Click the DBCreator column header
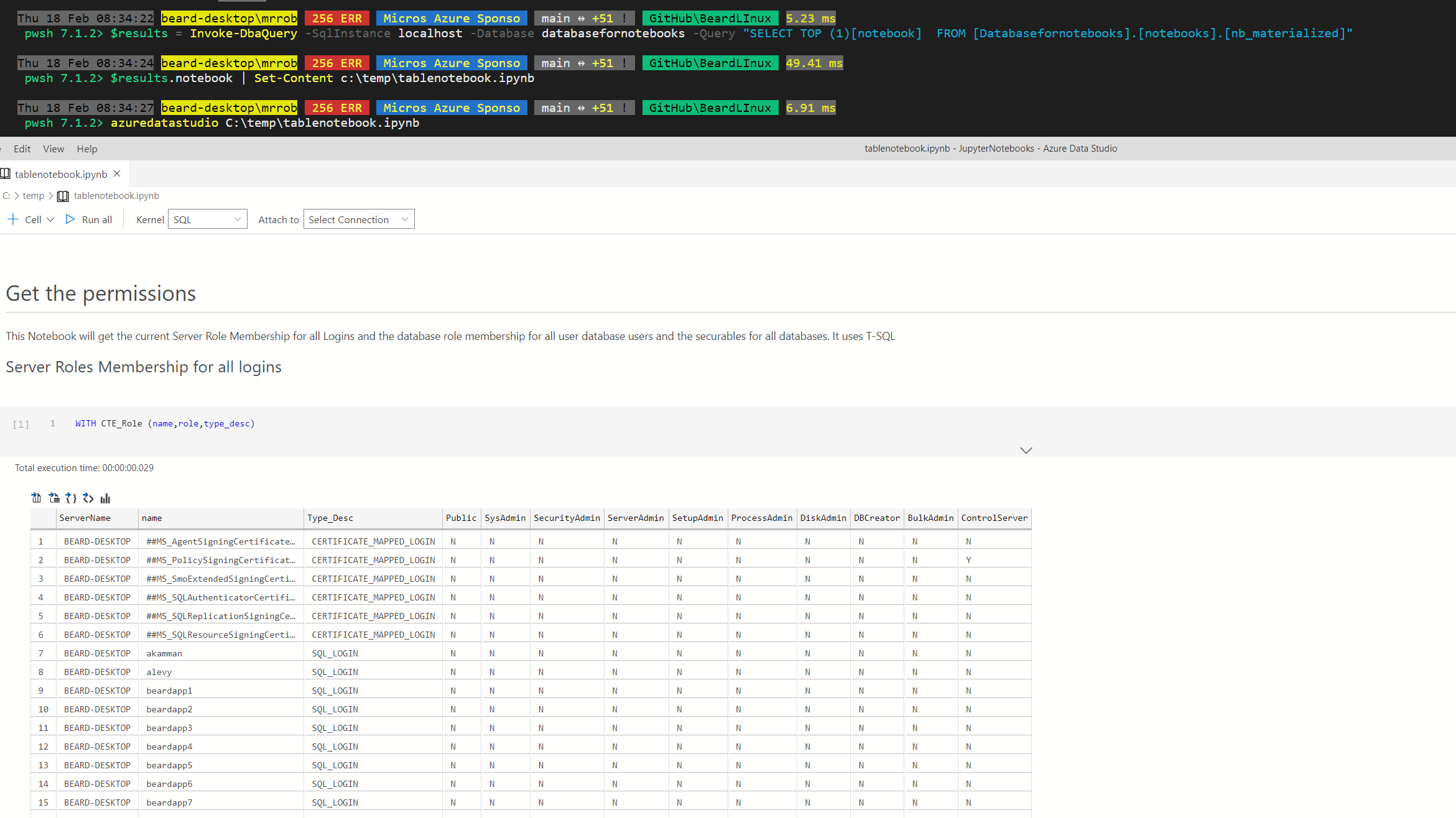The image size is (1456, 818). 877,518
